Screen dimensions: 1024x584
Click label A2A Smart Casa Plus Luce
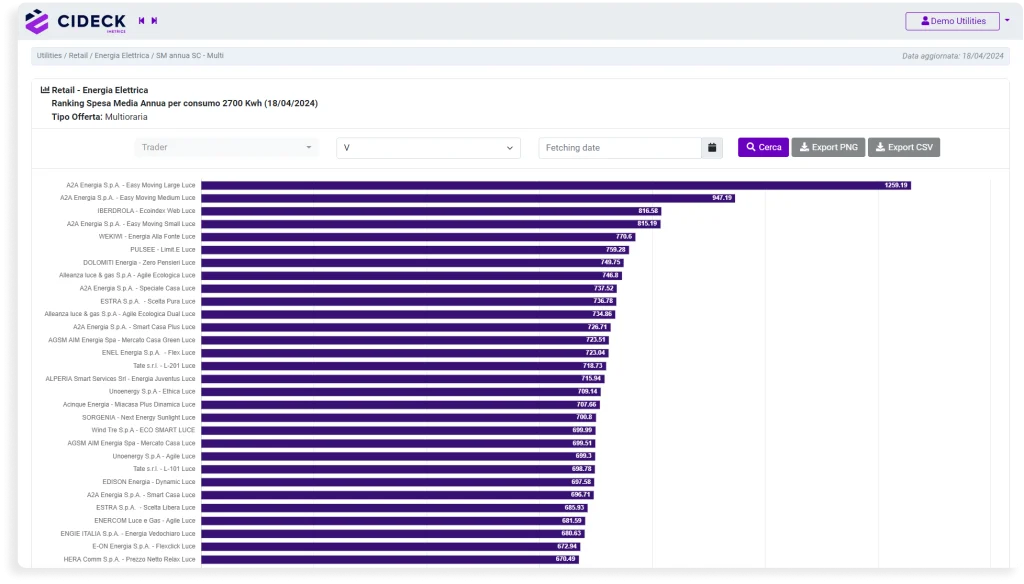134,327
